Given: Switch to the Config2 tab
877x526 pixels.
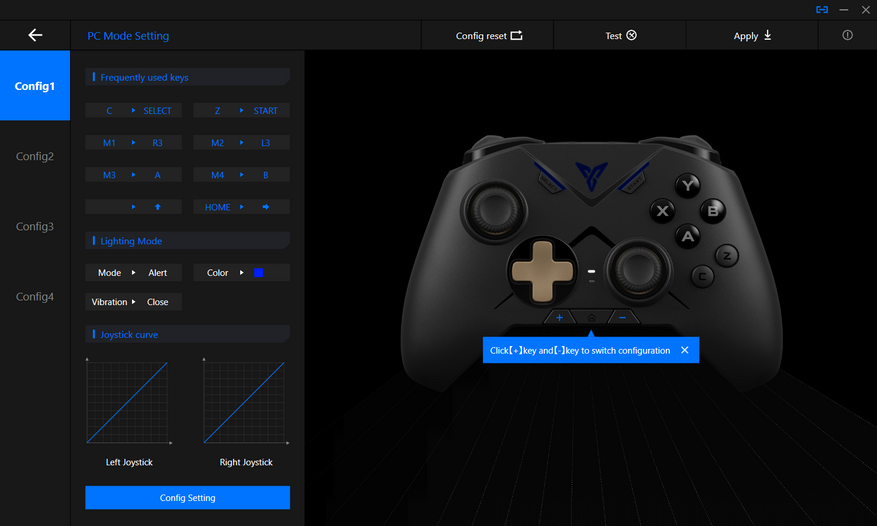Looking at the screenshot, I should coord(35,156).
